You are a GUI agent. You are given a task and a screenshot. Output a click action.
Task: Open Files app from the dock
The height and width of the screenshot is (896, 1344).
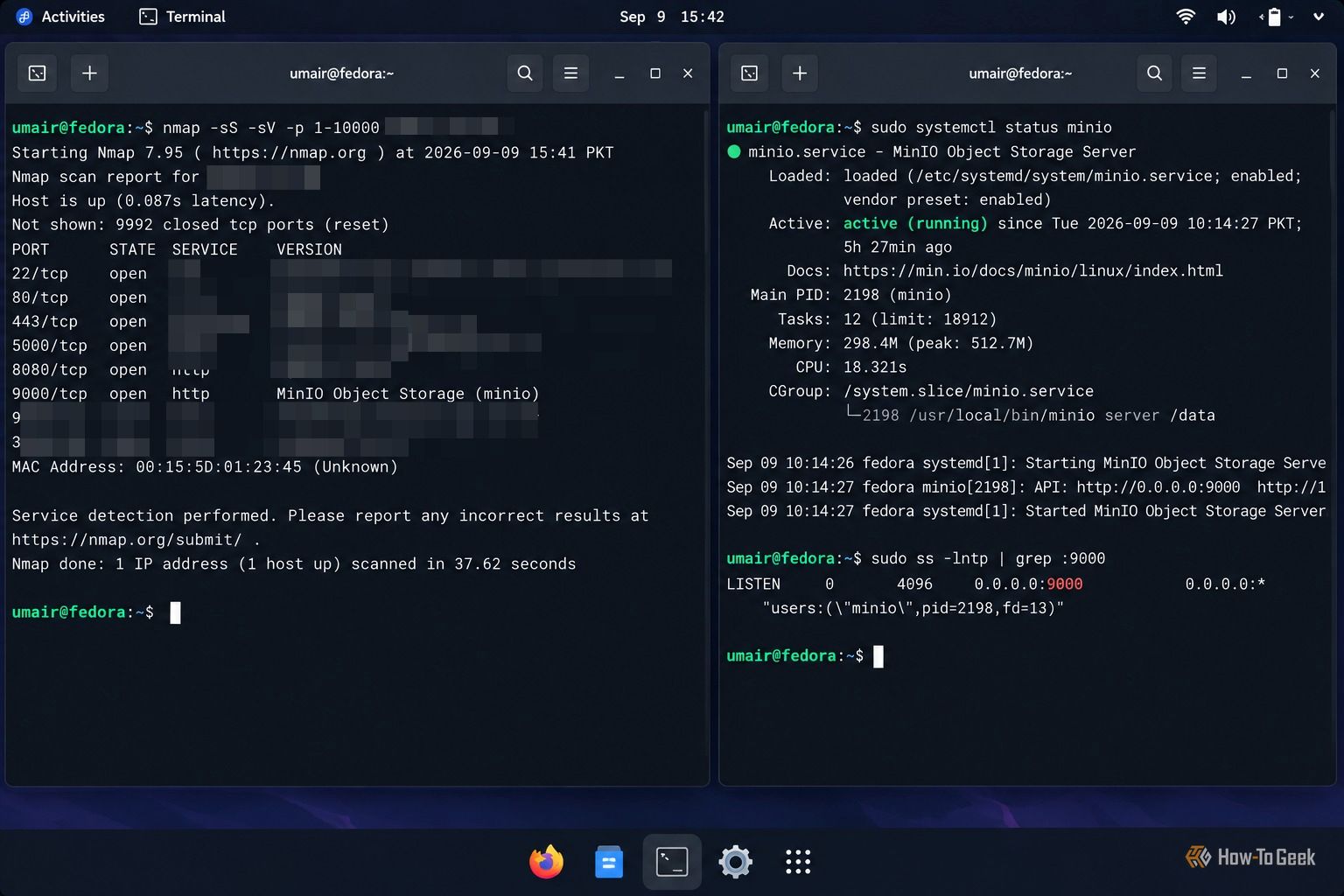[609, 862]
